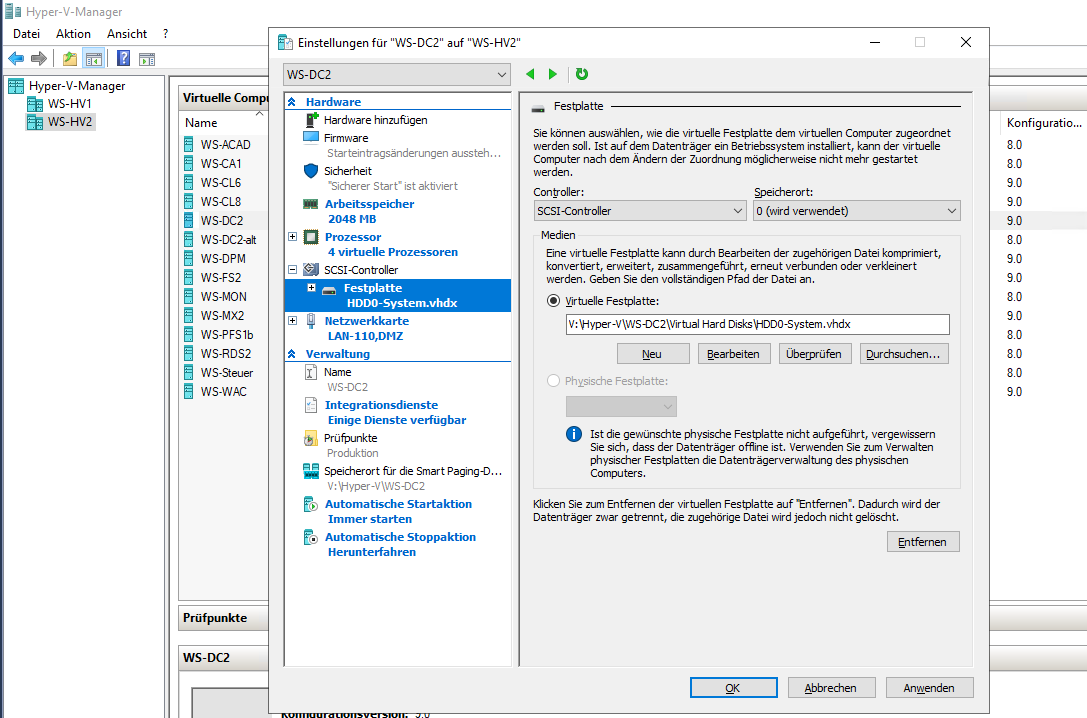
Task: Select WS-RDS2 in the VM list
Action: (226, 353)
